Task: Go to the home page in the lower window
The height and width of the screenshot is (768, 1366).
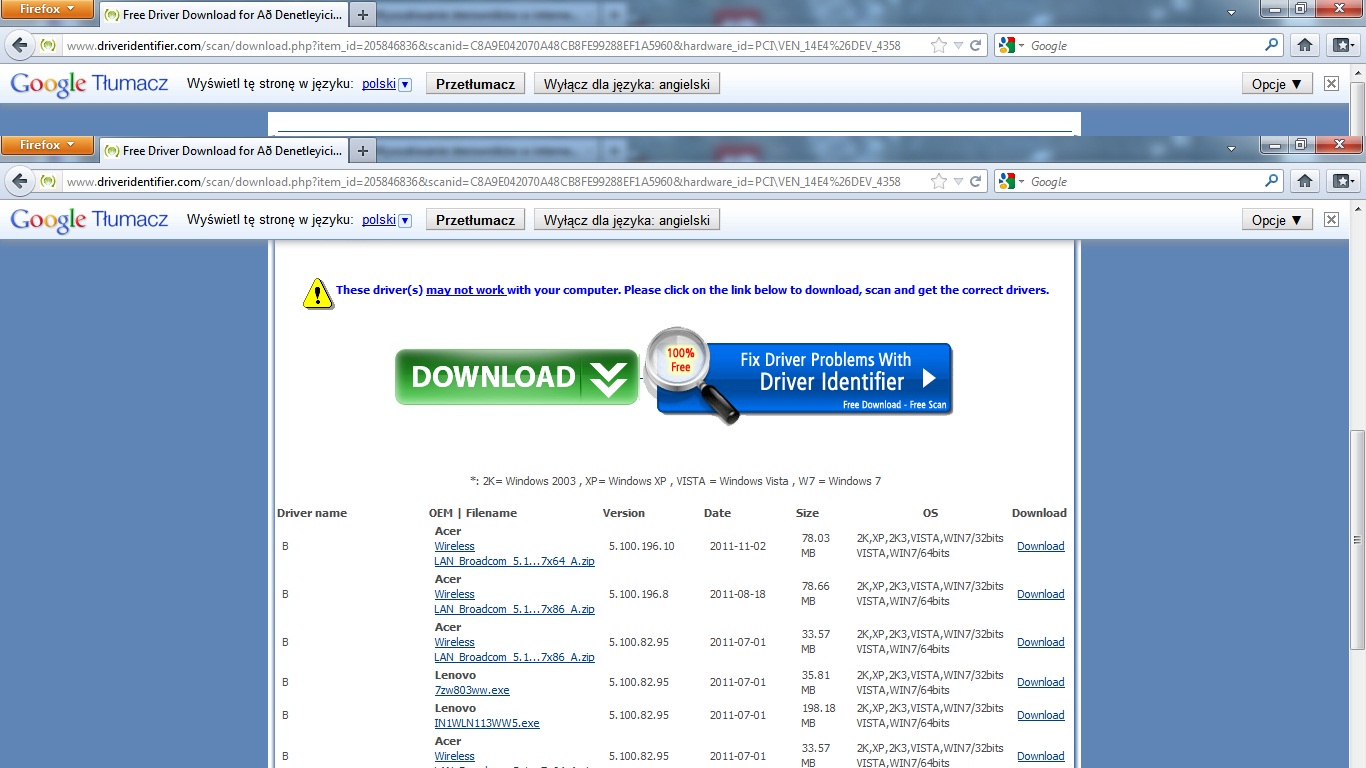Action: 1305,181
